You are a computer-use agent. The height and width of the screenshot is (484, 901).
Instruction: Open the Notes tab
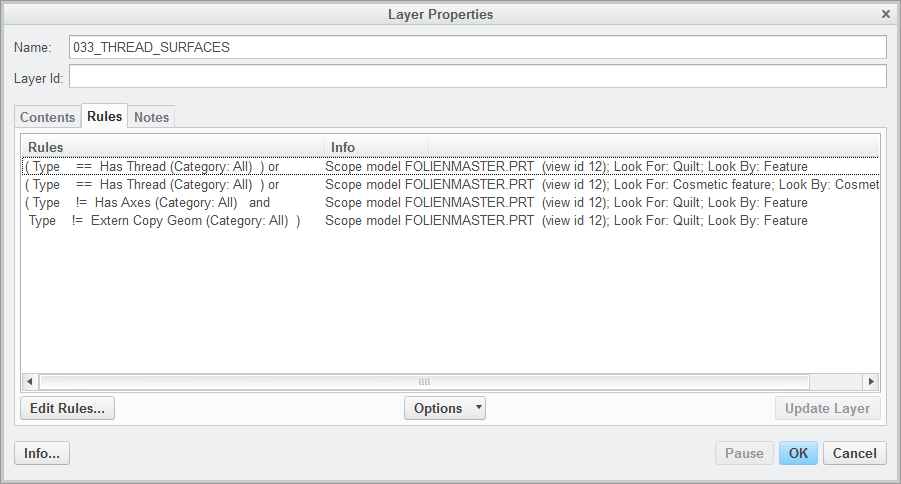pyautogui.click(x=152, y=117)
